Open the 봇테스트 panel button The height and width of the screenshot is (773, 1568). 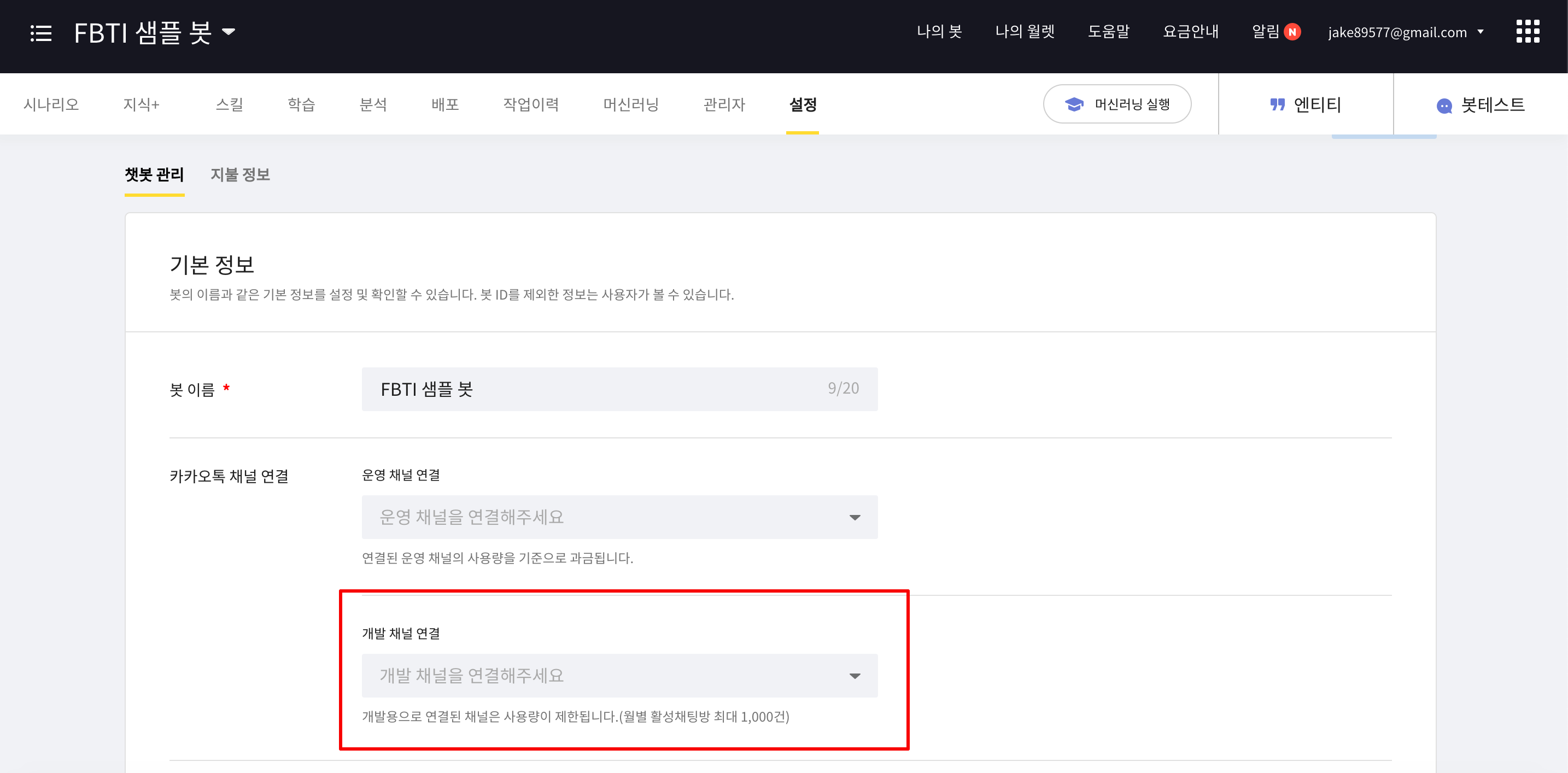pos(1481,105)
